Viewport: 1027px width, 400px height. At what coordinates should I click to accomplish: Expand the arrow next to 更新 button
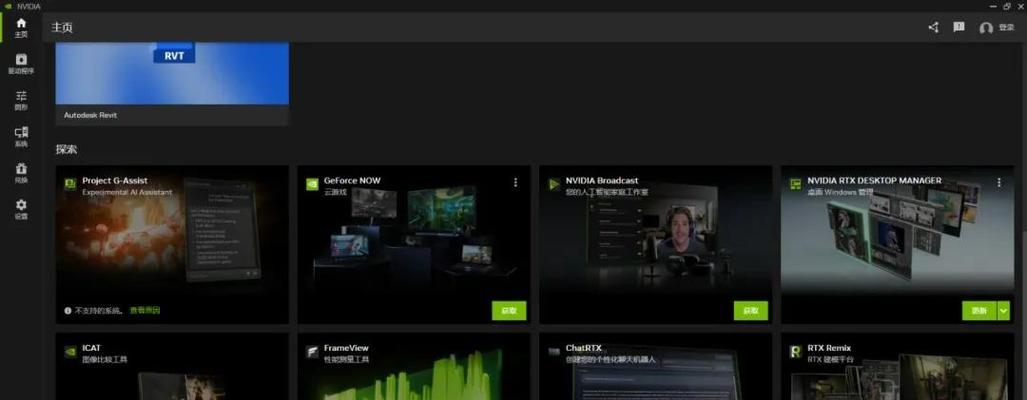[1003, 311]
